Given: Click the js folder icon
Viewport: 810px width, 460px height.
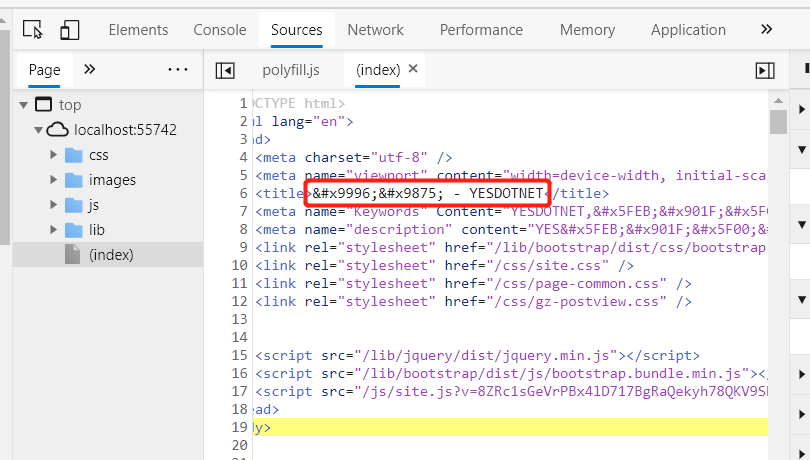Looking at the screenshot, I should pyautogui.click(x=73, y=205).
